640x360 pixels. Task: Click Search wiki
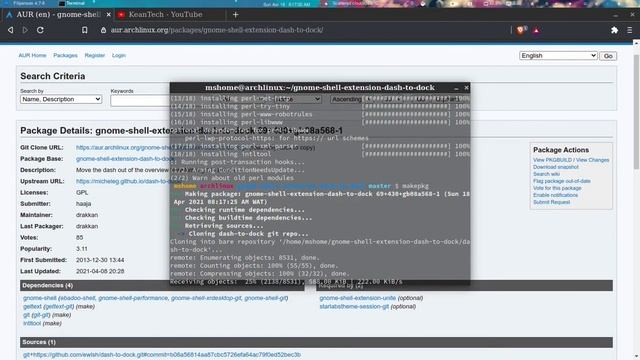tap(546, 174)
